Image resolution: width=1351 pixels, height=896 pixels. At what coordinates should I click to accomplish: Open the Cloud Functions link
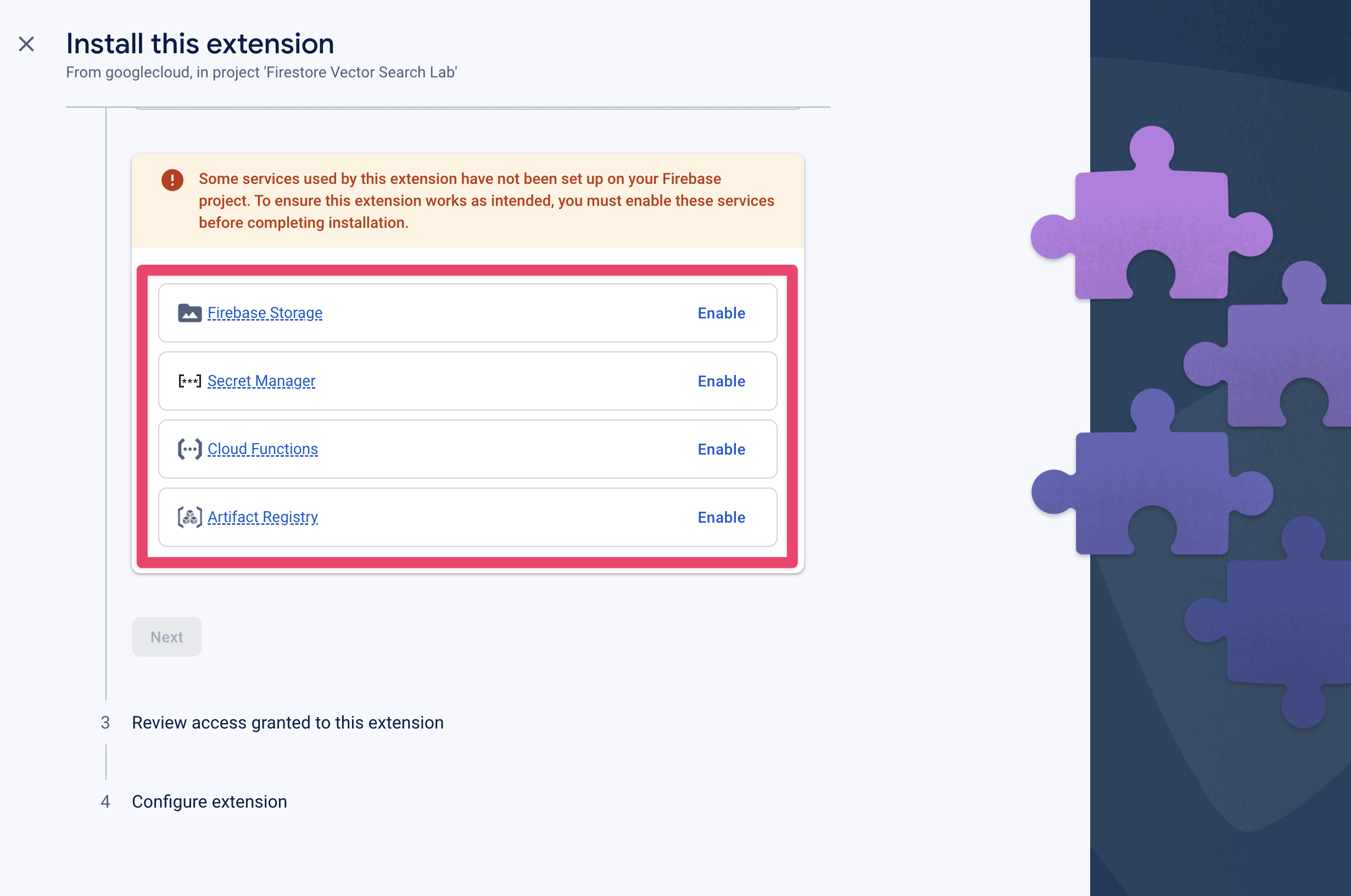click(x=263, y=449)
